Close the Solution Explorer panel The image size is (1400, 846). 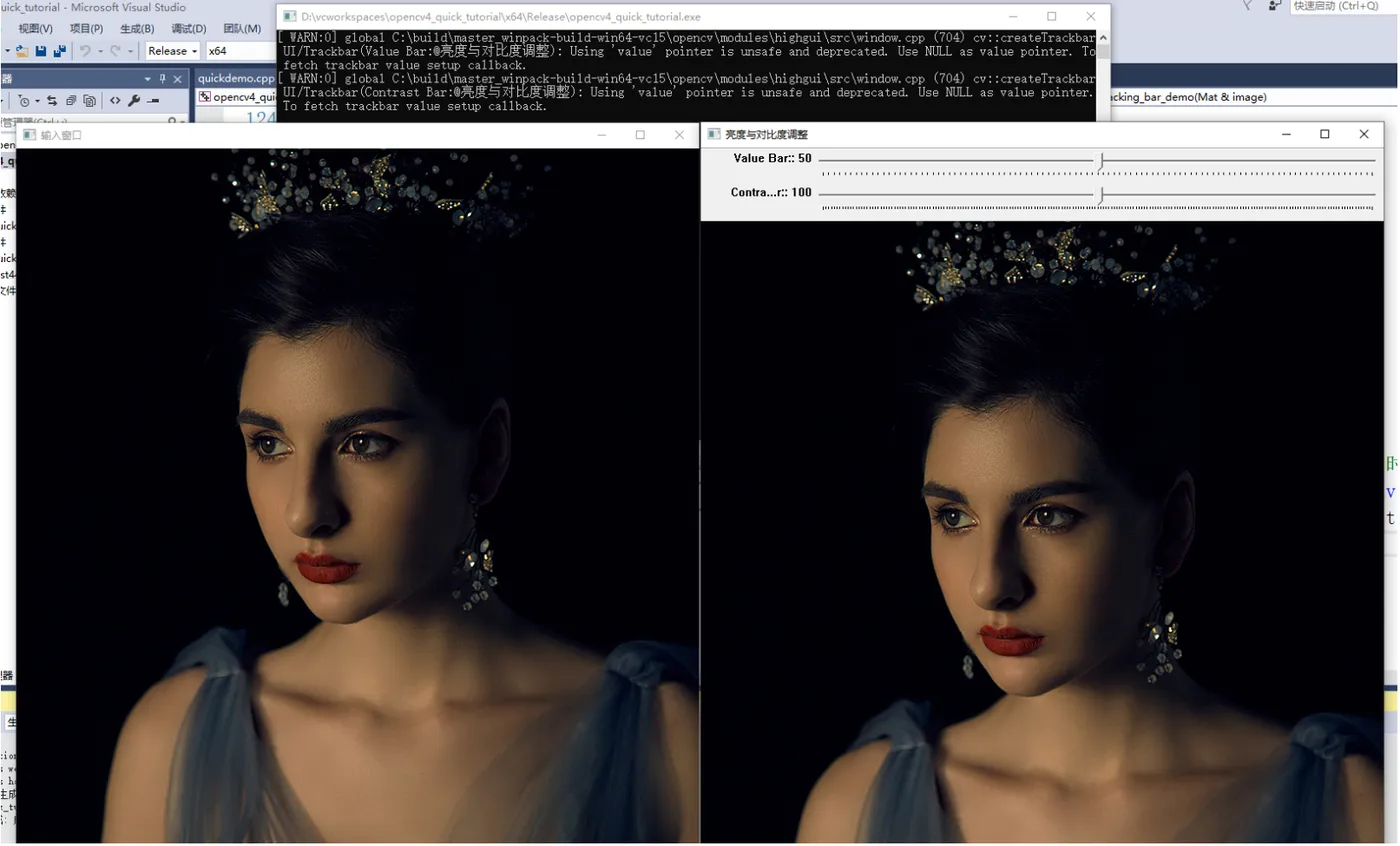pos(177,79)
